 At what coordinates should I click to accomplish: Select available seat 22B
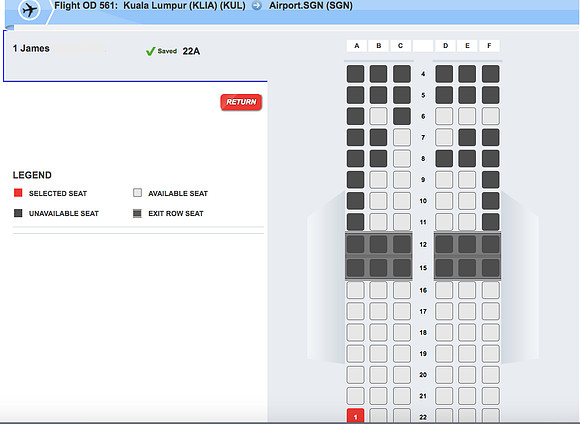[378, 416]
